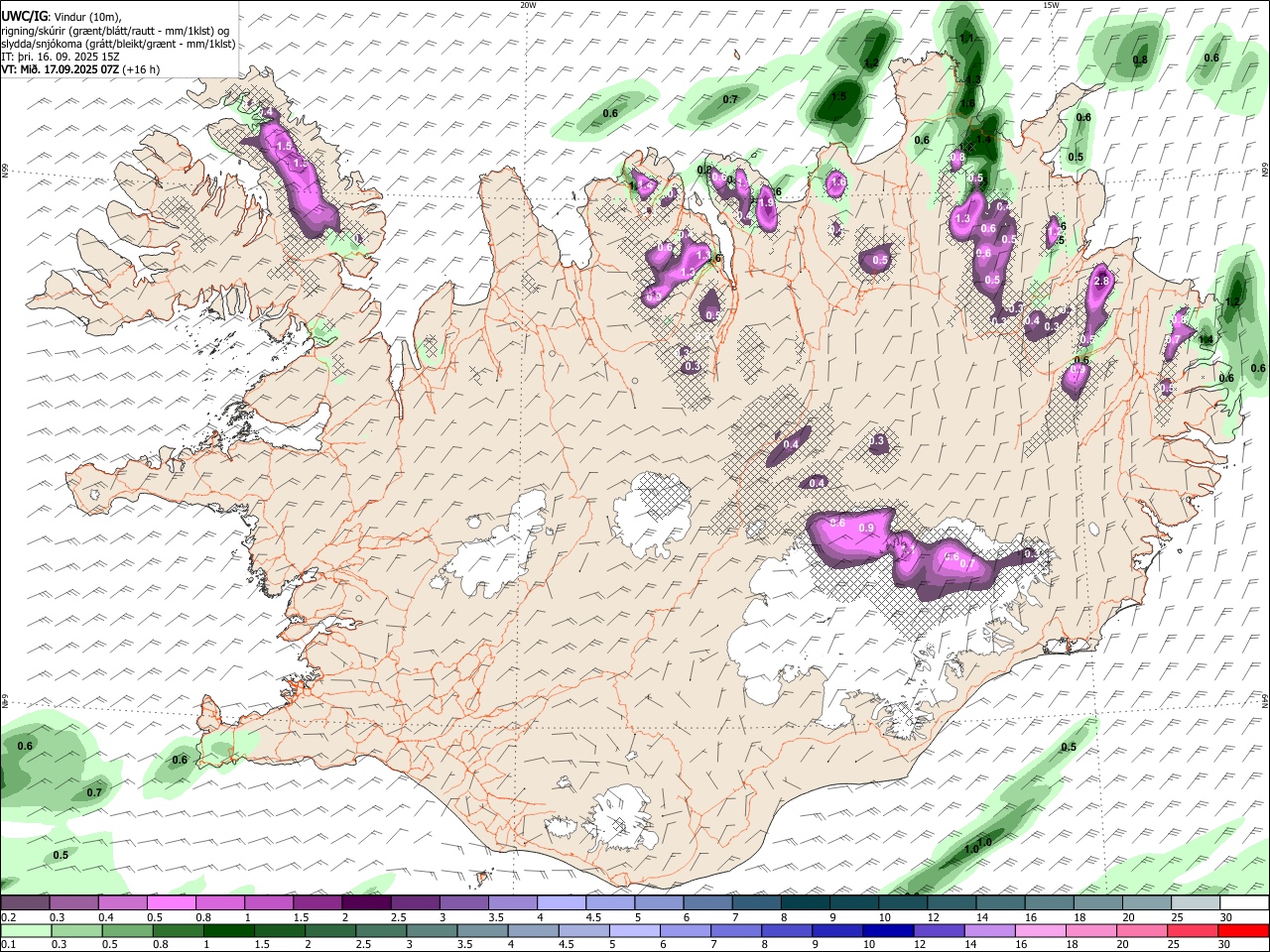This screenshot has width=1270, height=952.
Task: Pick the dark teal 8–9 snow legend swatch
Action: tap(805, 903)
